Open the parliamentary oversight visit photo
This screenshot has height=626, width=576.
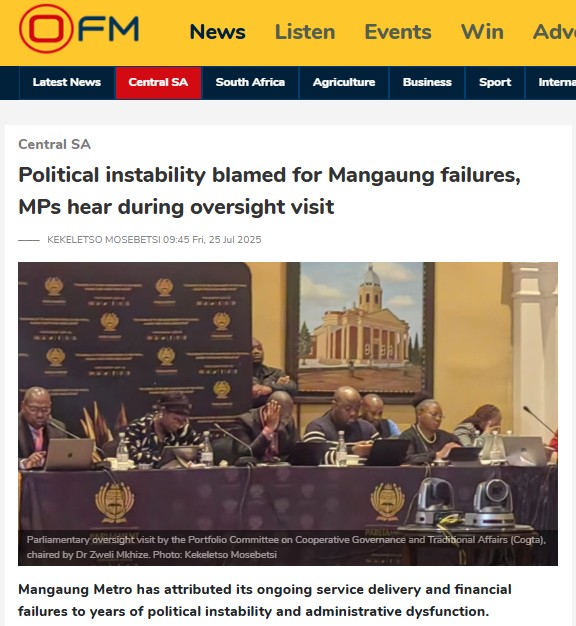pos(288,414)
